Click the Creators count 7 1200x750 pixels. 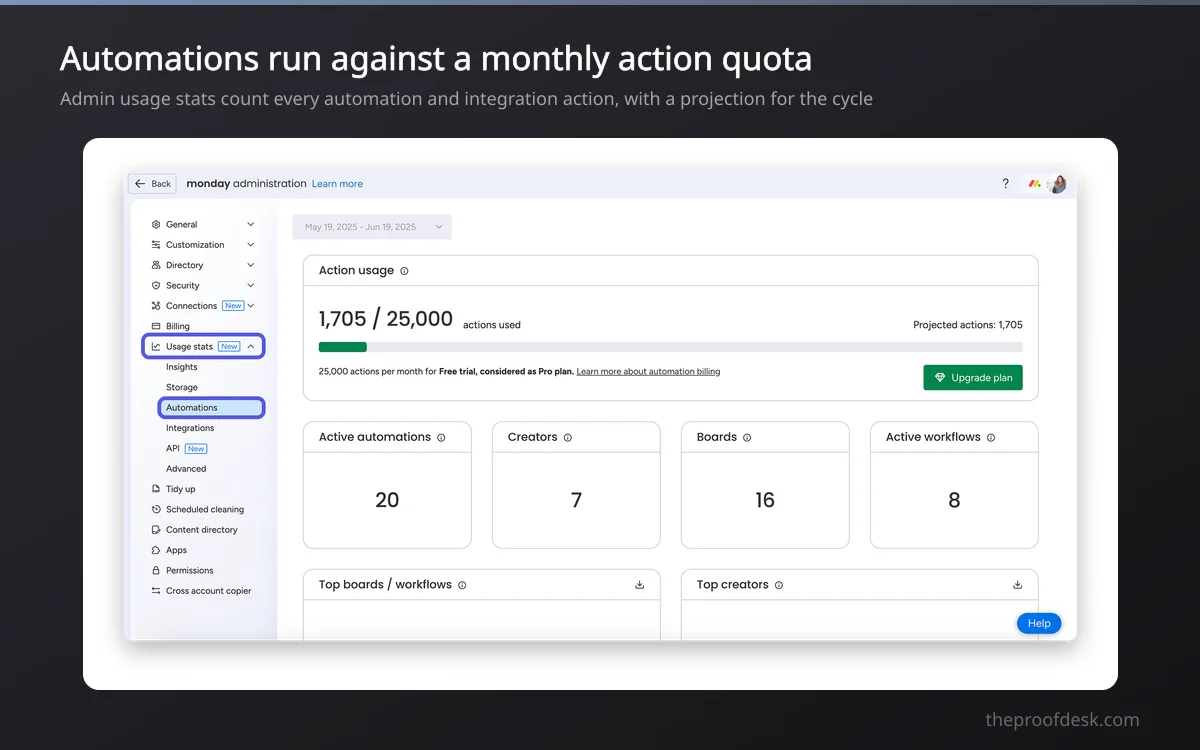[576, 500]
